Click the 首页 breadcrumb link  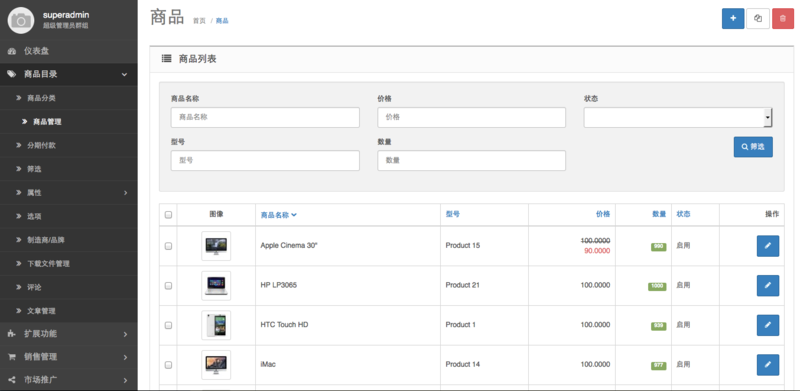[x=199, y=21]
